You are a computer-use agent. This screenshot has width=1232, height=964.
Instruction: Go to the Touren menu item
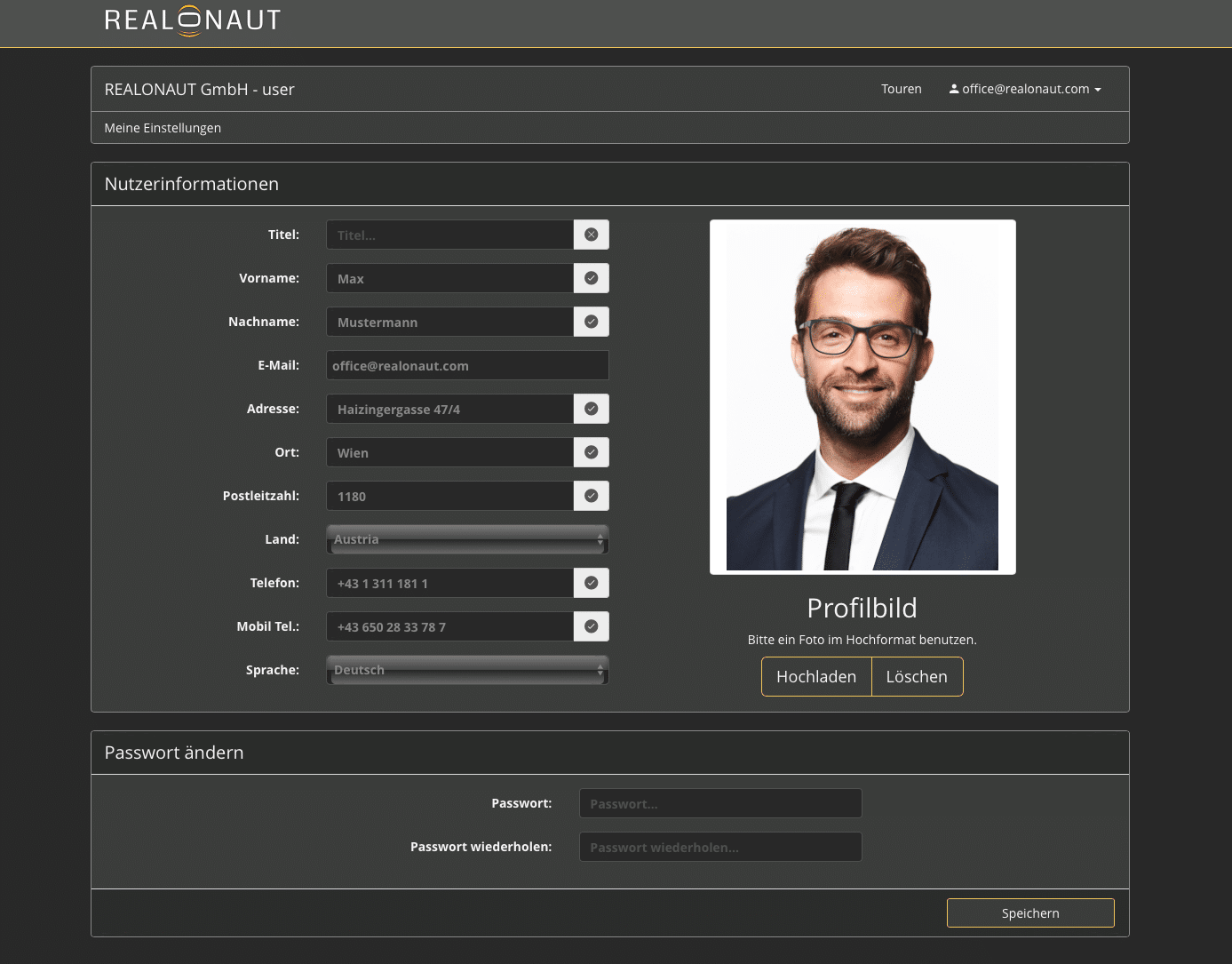[901, 89]
